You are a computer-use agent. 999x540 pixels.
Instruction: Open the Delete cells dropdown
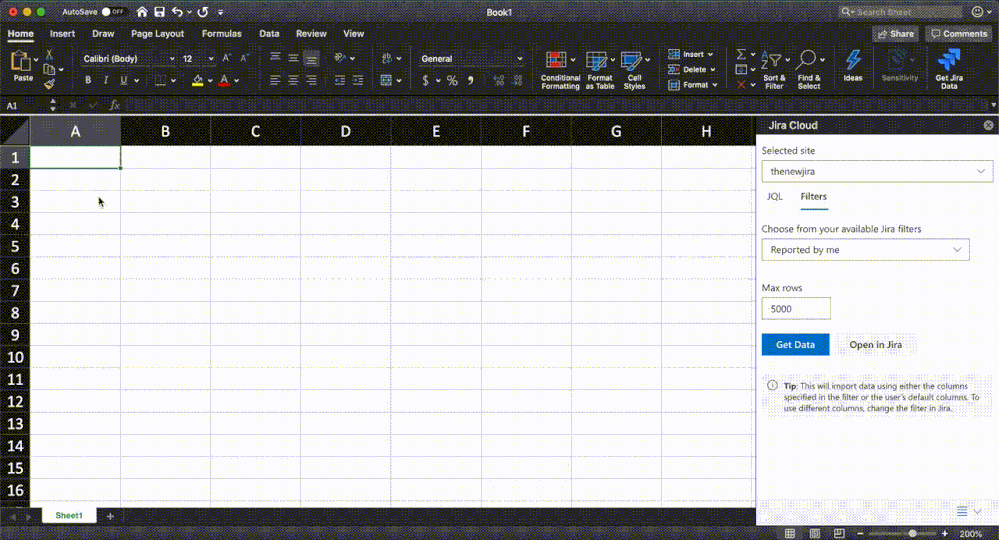tap(693, 69)
